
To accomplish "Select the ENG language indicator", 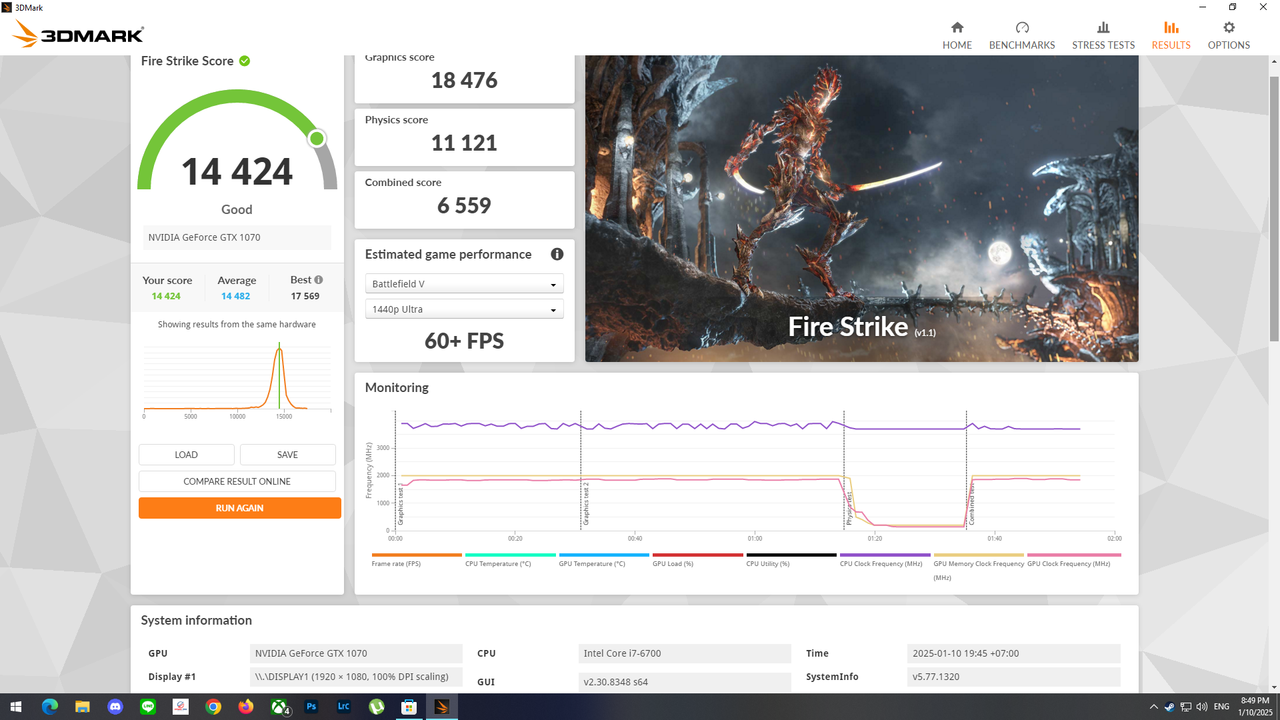I will tap(1222, 706).
